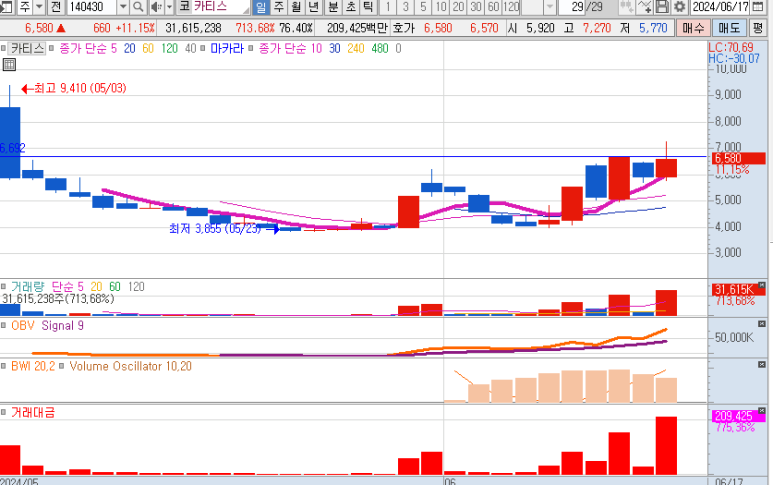Image resolution: width=773 pixels, height=485 pixels.
Task: Click the 카티스 legend label on chart
Action: click(27, 48)
